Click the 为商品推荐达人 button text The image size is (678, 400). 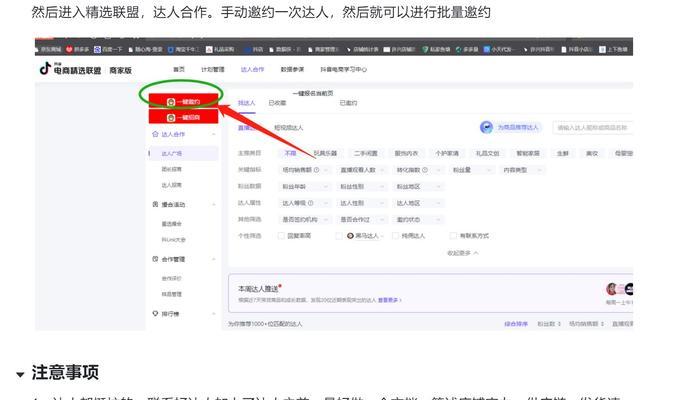(x=517, y=127)
